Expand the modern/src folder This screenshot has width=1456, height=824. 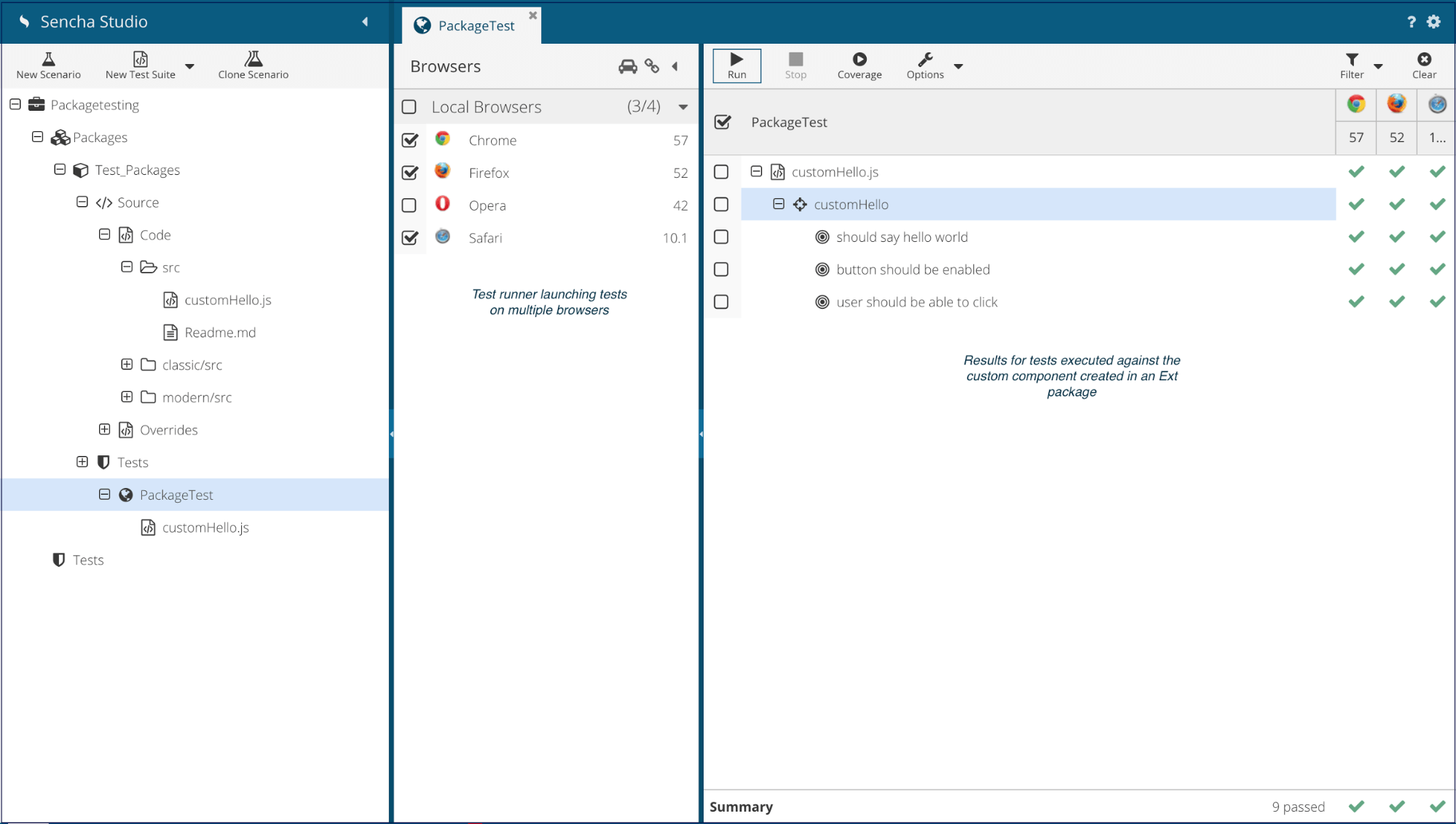tap(127, 397)
